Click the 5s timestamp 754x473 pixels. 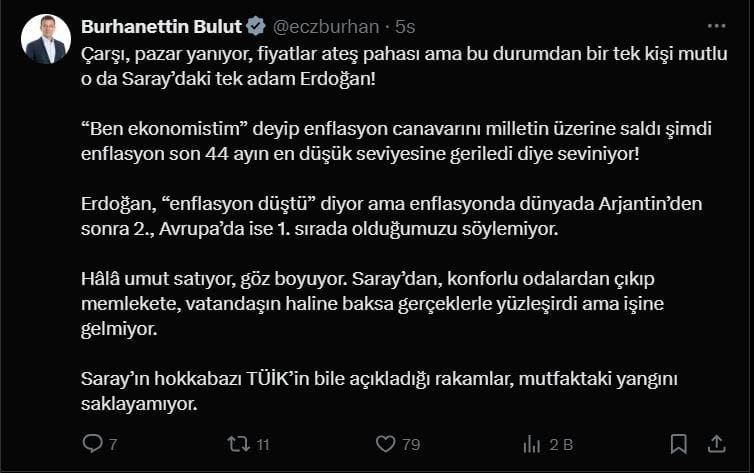pos(405,26)
